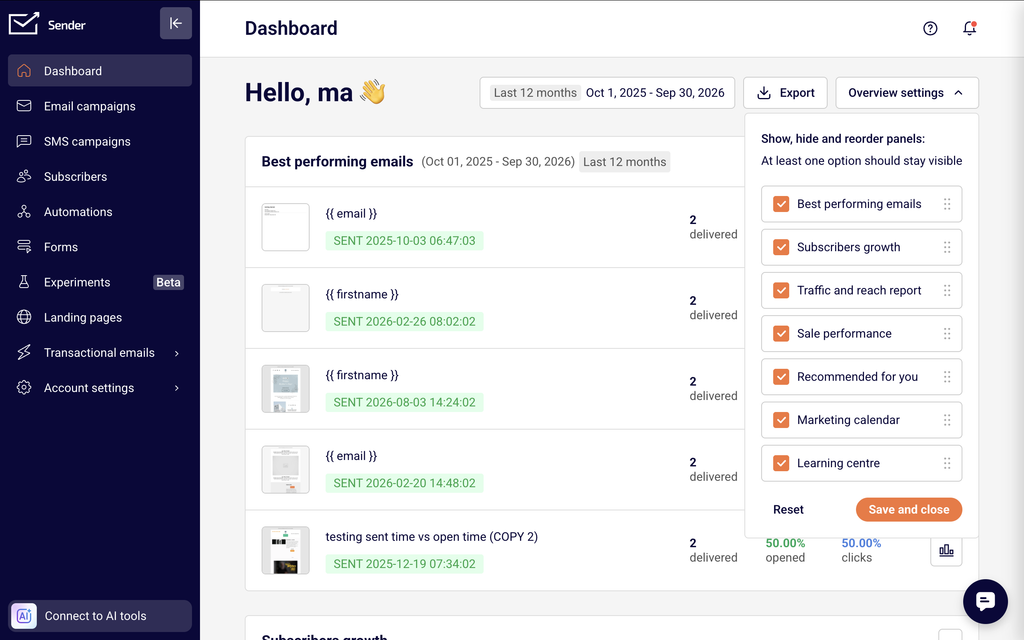Viewport: 1024px width, 640px height.
Task: Uncheck the Learning centre checkbox
Action: click(781, 463)
